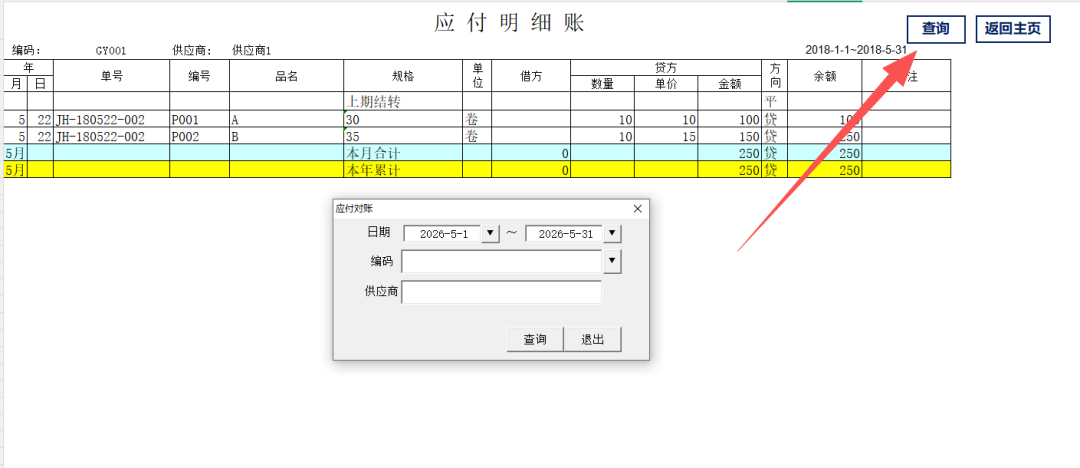Select the 余额 column header
This screenshot has width=1080, height=468.
coord(824,76)
